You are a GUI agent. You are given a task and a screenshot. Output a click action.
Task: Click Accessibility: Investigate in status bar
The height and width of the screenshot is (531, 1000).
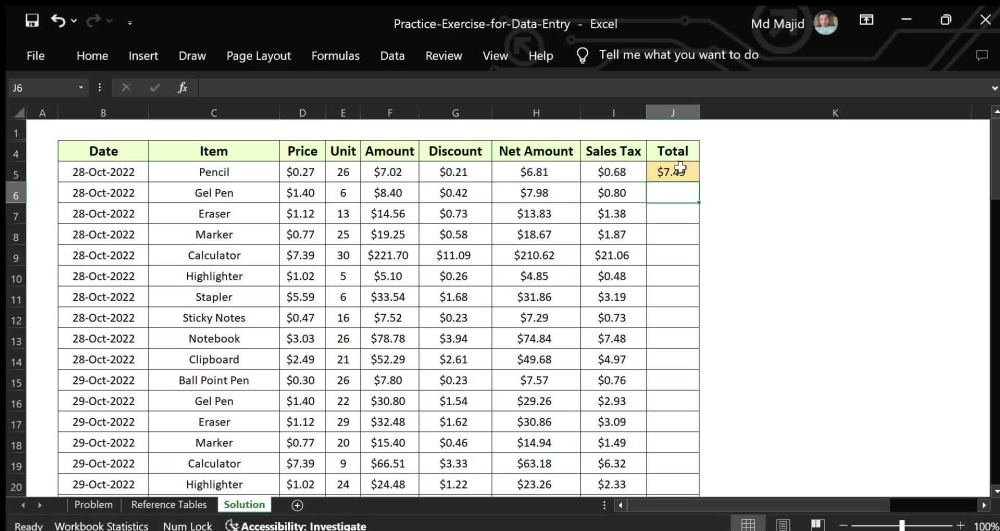(x=297, y=526)
